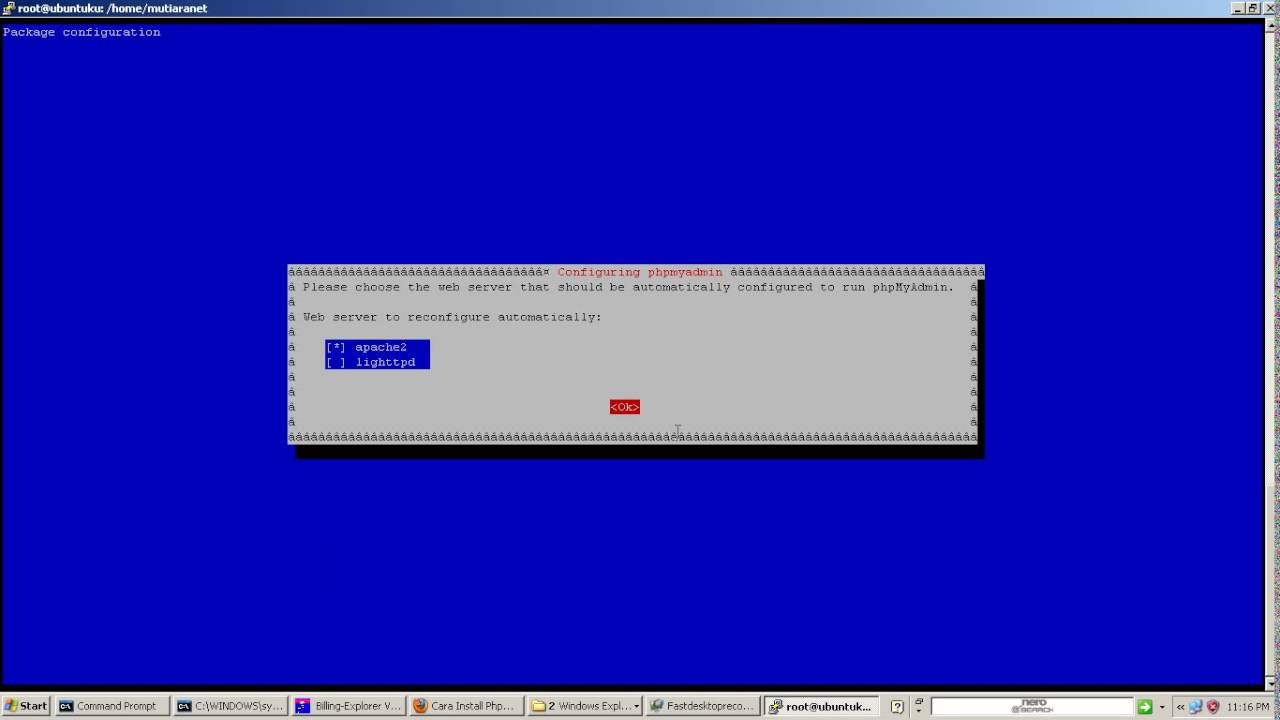The image size is (1280, 720).
Task: Select root@ubuntuk PuTTY taskbar button
Action: pyautogui.click(x=820, y=706)
